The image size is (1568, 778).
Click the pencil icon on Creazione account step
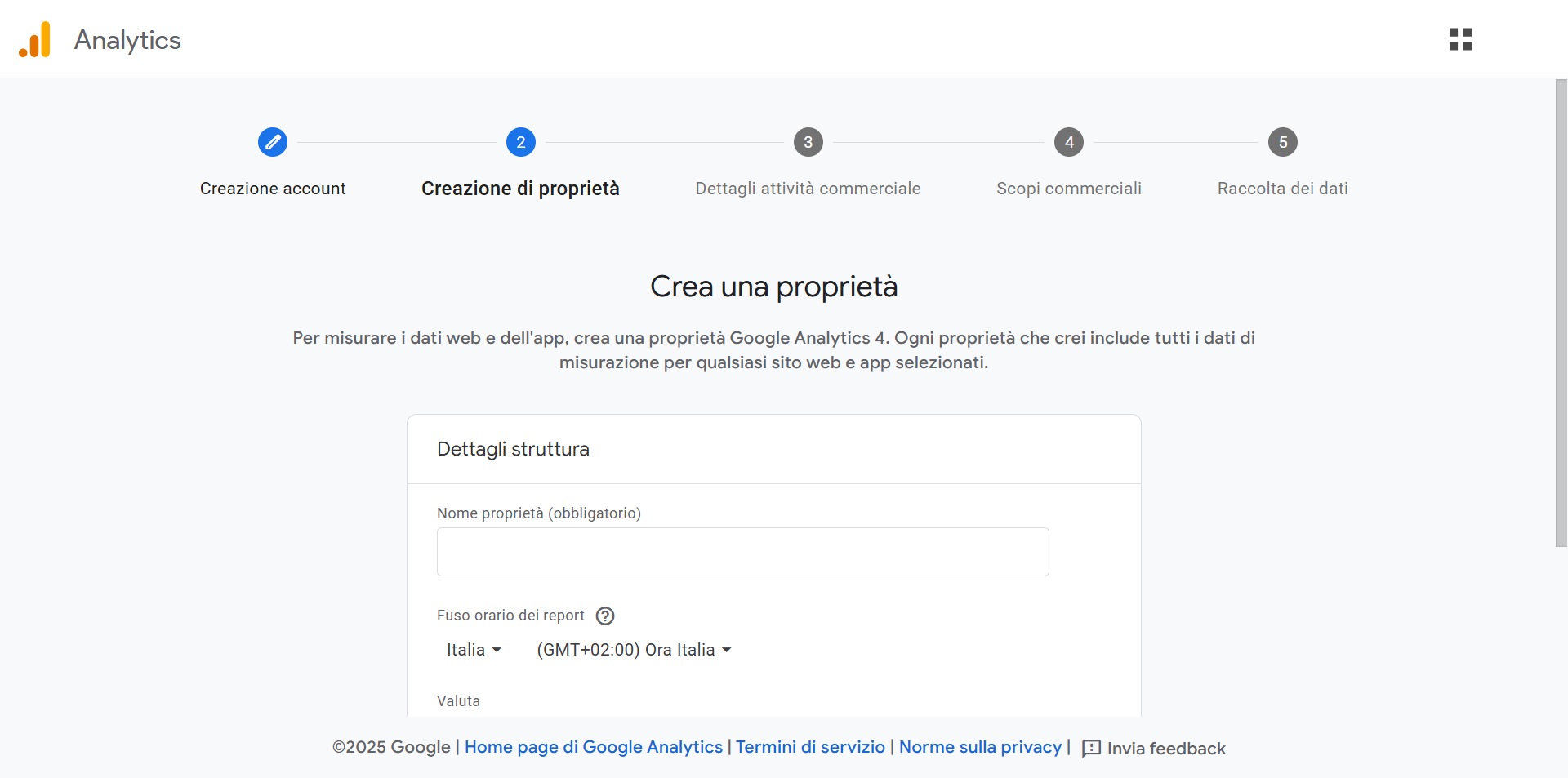273,141
